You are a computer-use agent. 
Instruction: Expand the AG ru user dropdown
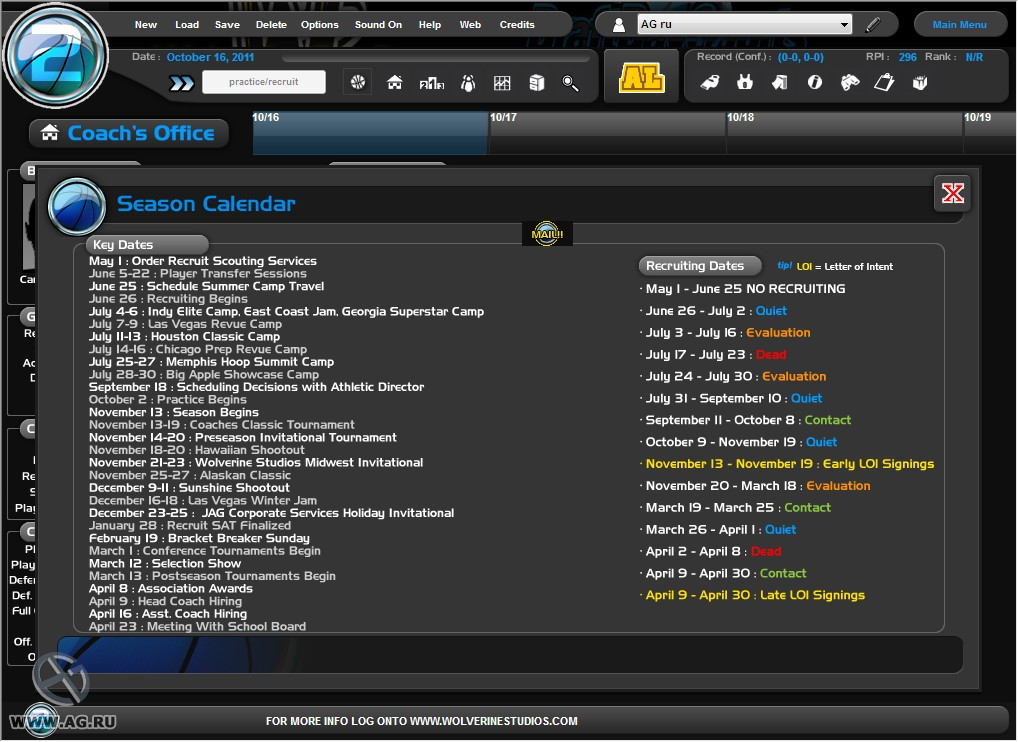click(x=843, y=25)
